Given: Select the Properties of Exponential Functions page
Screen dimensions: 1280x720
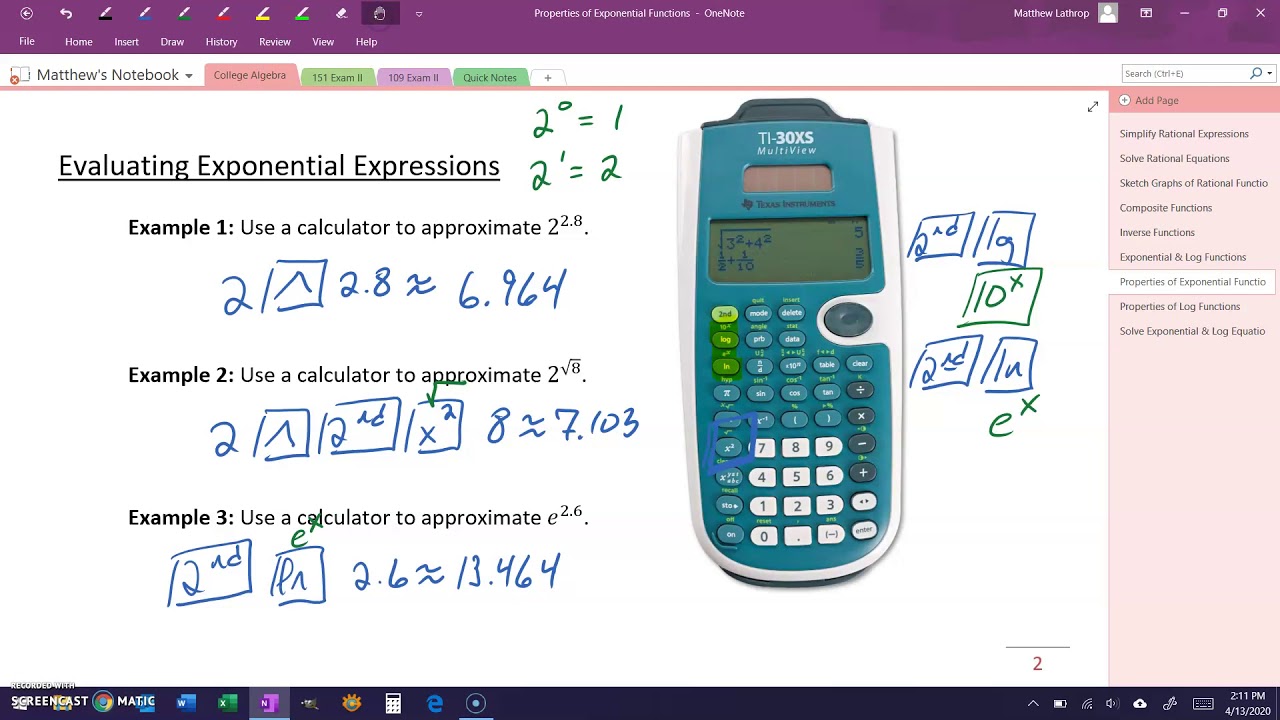Looking at the screenshot, I should click(1192, 282).
